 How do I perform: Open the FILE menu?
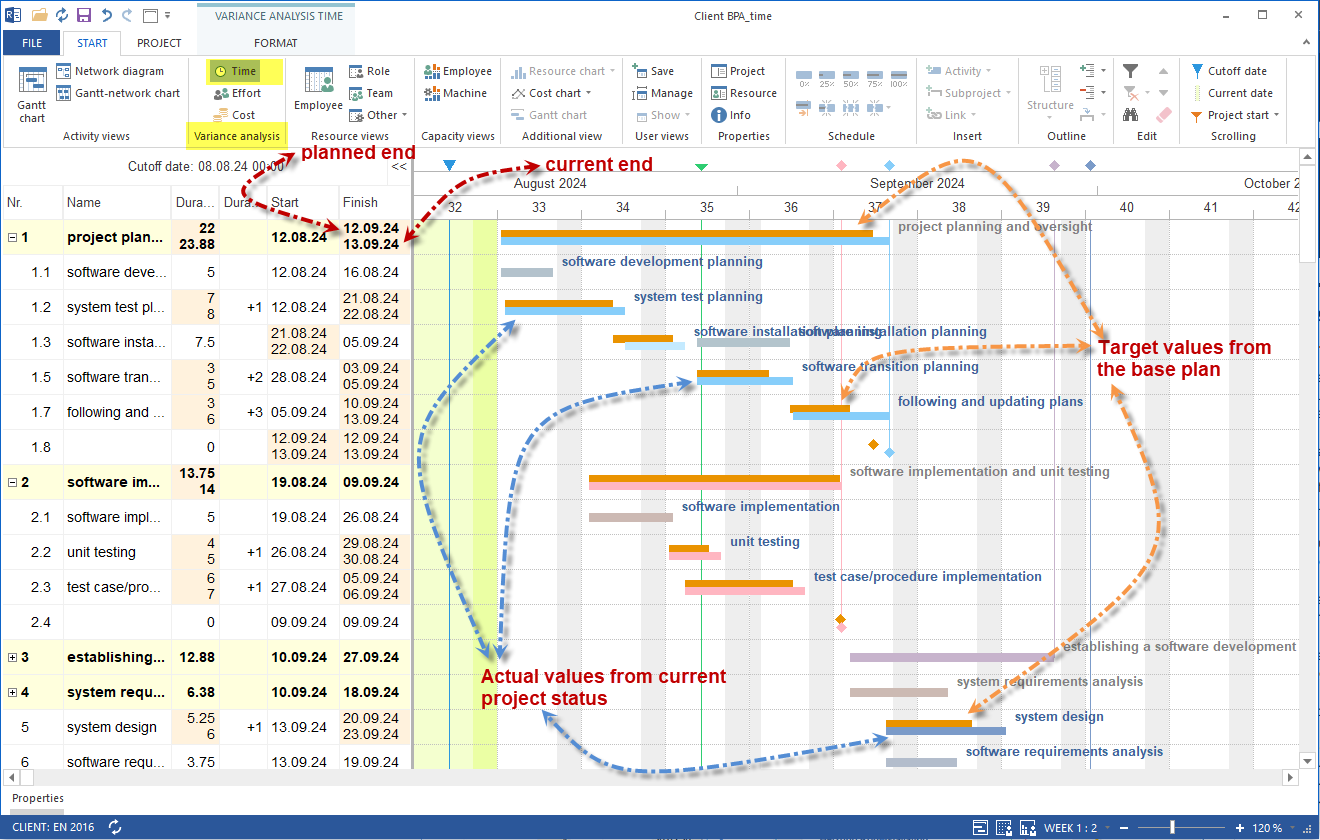32,43
